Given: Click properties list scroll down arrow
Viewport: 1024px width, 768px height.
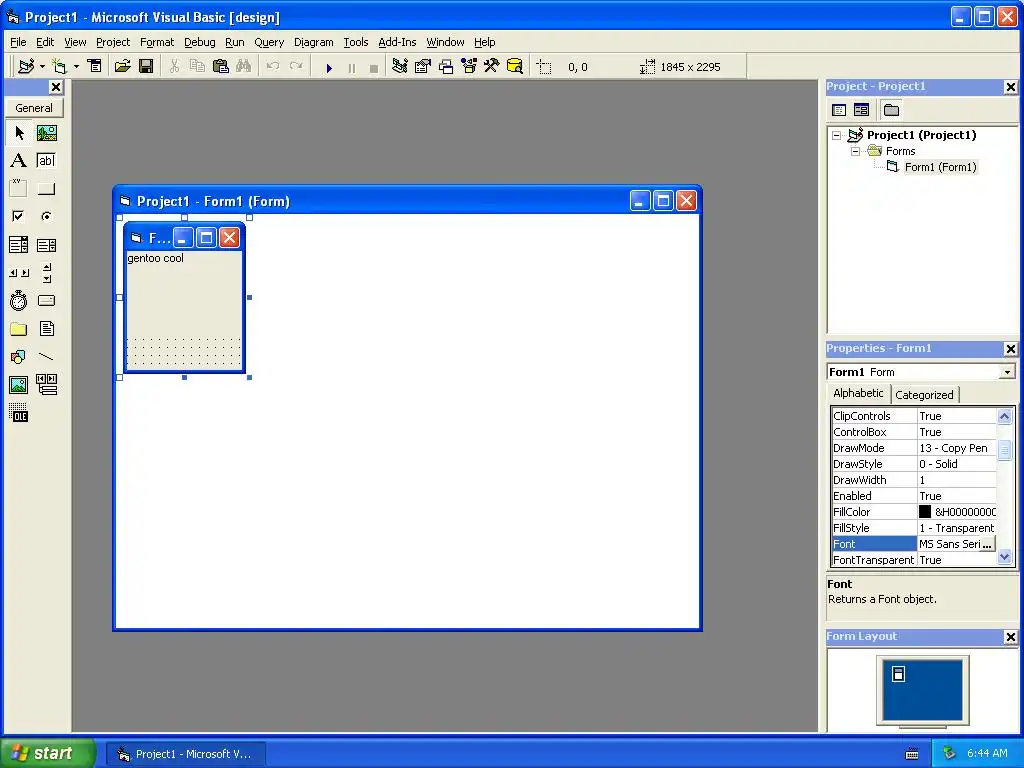Looking at the screenshot, I should (x=1004, y=557).
